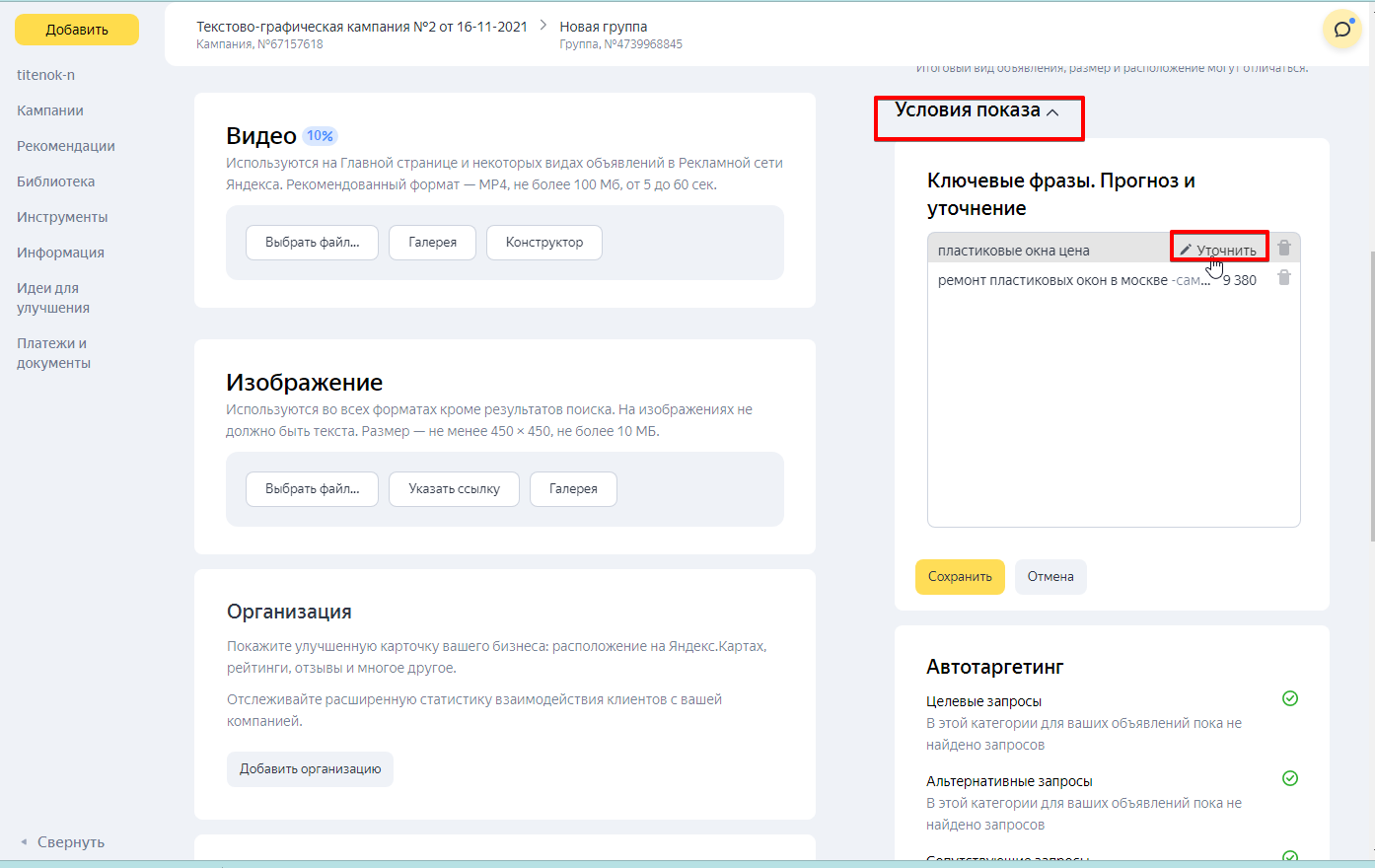The height and width of the screenshot is (868, 1375).
Task: Open the Новая группа breadcrumb
Action: pos(604,27)
